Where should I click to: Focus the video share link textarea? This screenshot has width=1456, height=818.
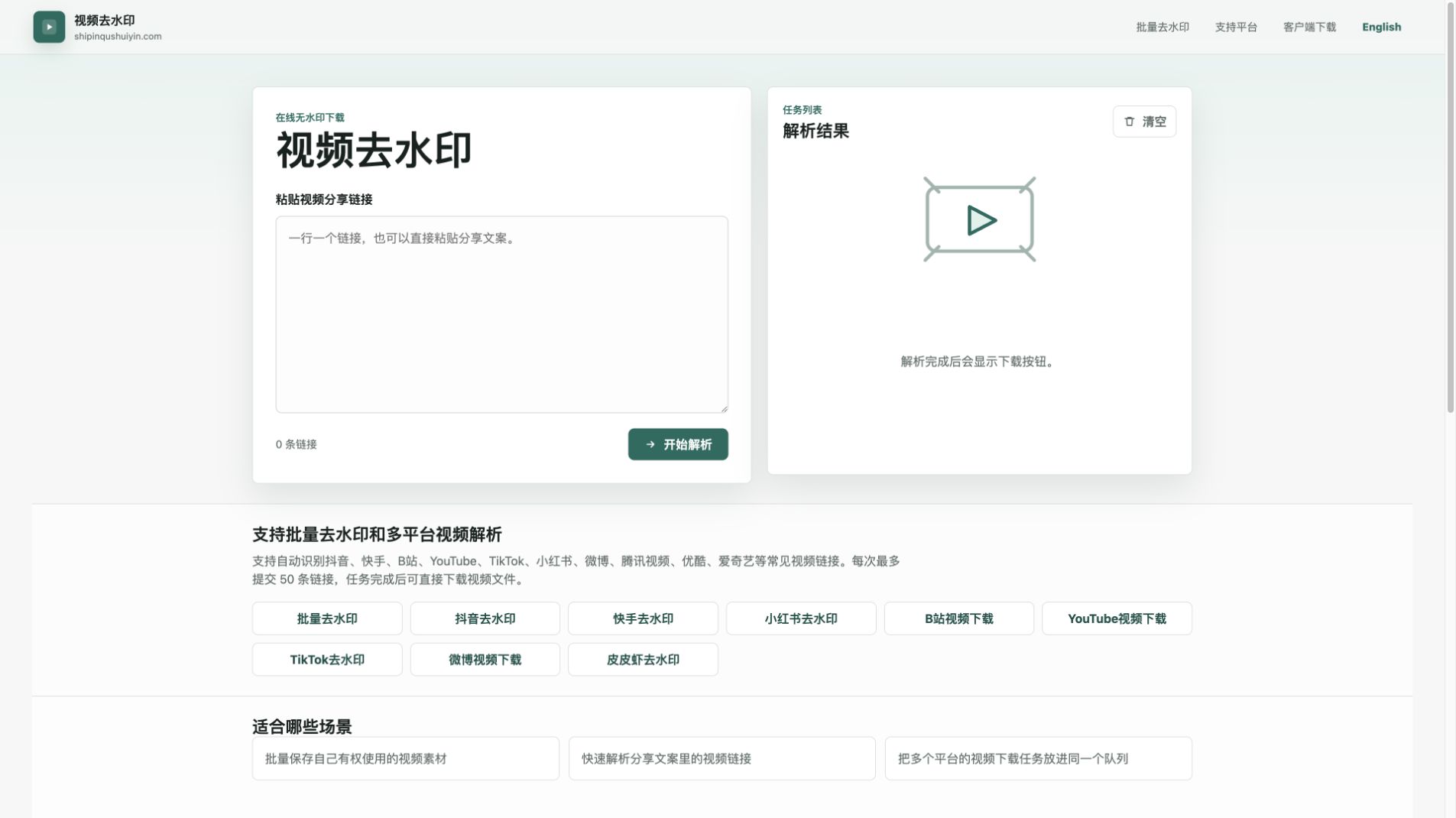pyautogui.click(x=501, y=314)
